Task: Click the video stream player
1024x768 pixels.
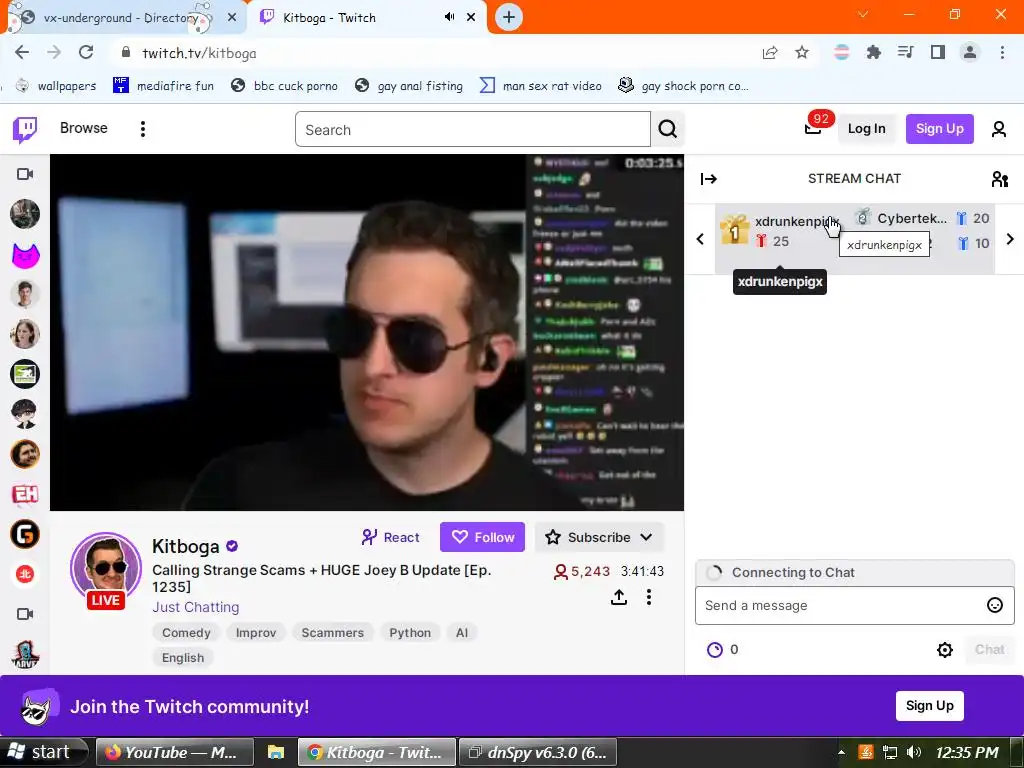Action: [x=367, y=332]
